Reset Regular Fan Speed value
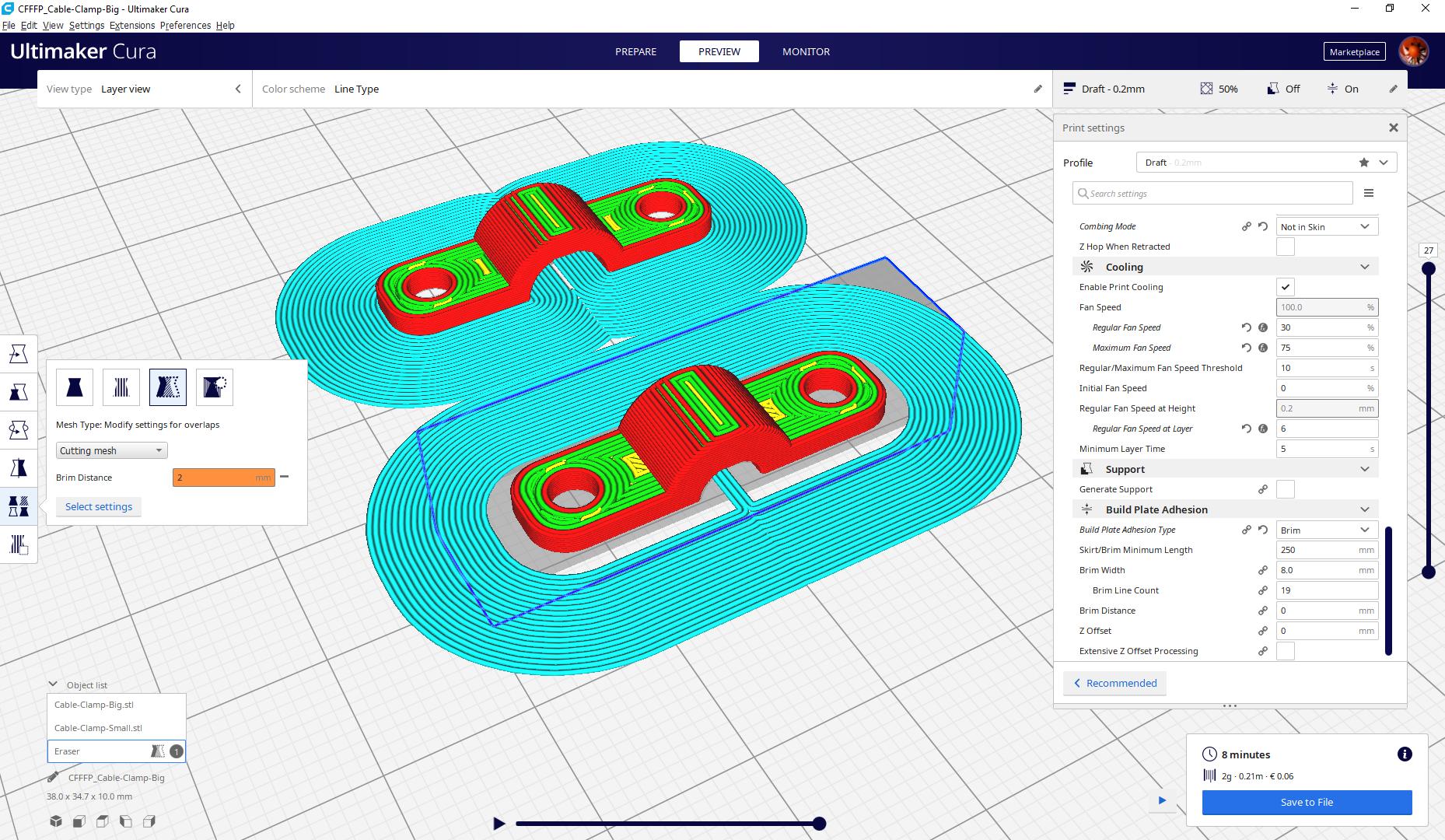Screen dimensions: 1445x840 tap(1246, 327)
